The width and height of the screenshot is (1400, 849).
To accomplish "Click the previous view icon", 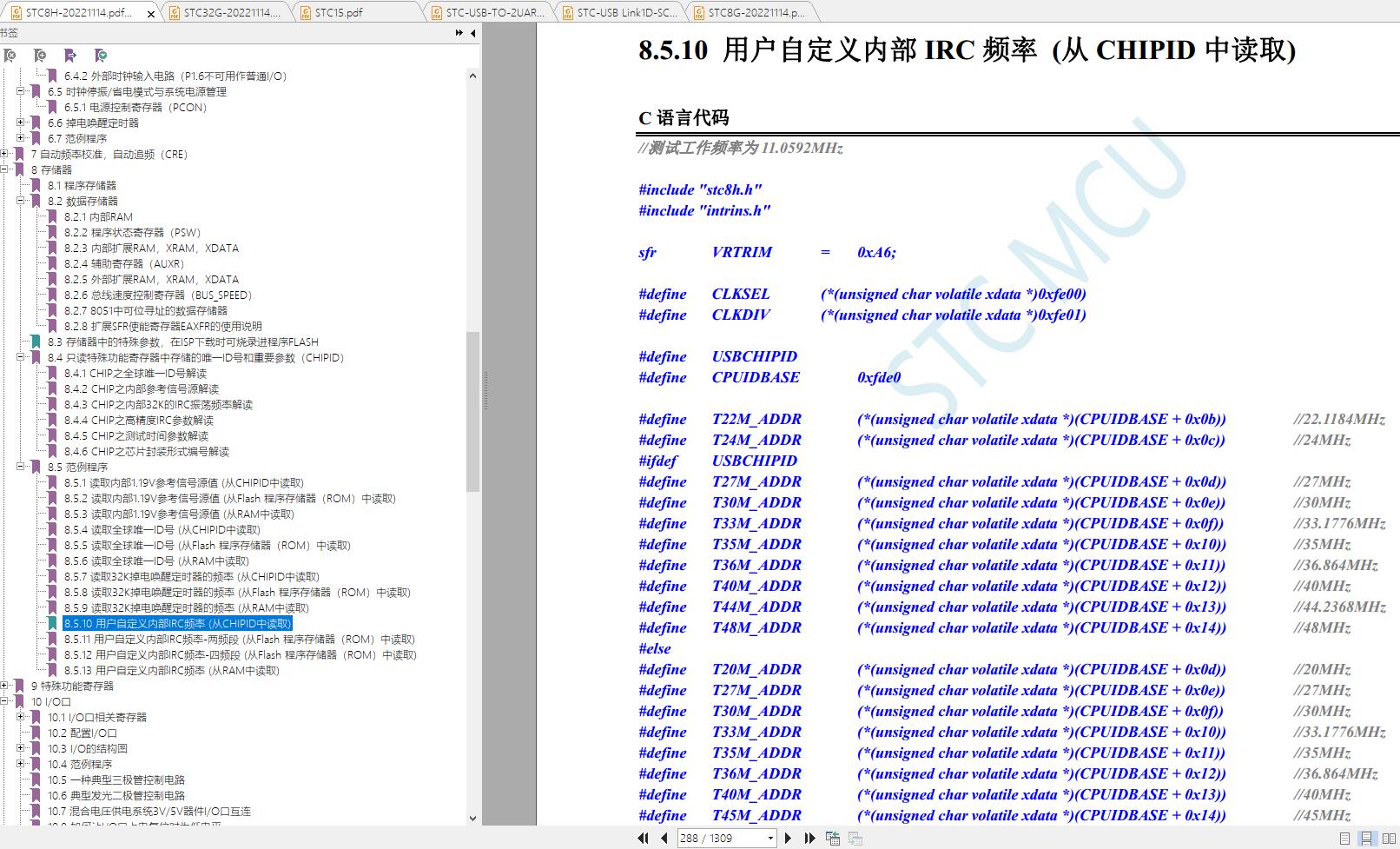I will (833, 838).
